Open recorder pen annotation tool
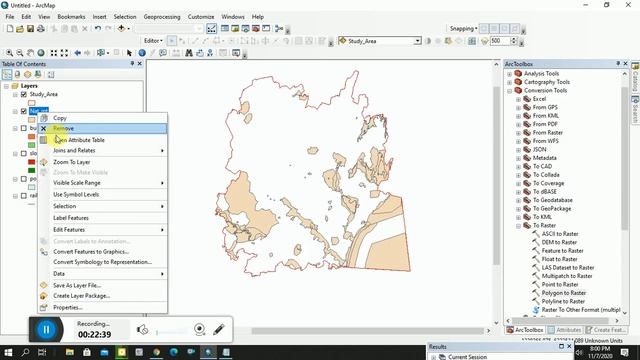 [x=219, y=329]
